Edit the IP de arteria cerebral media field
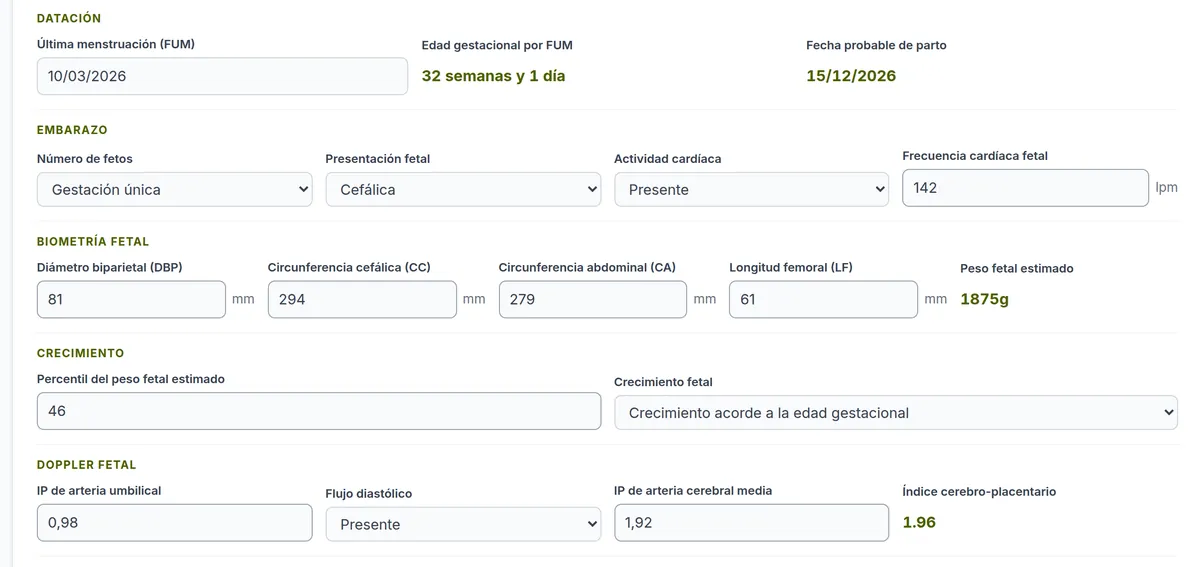 point(752,522)
